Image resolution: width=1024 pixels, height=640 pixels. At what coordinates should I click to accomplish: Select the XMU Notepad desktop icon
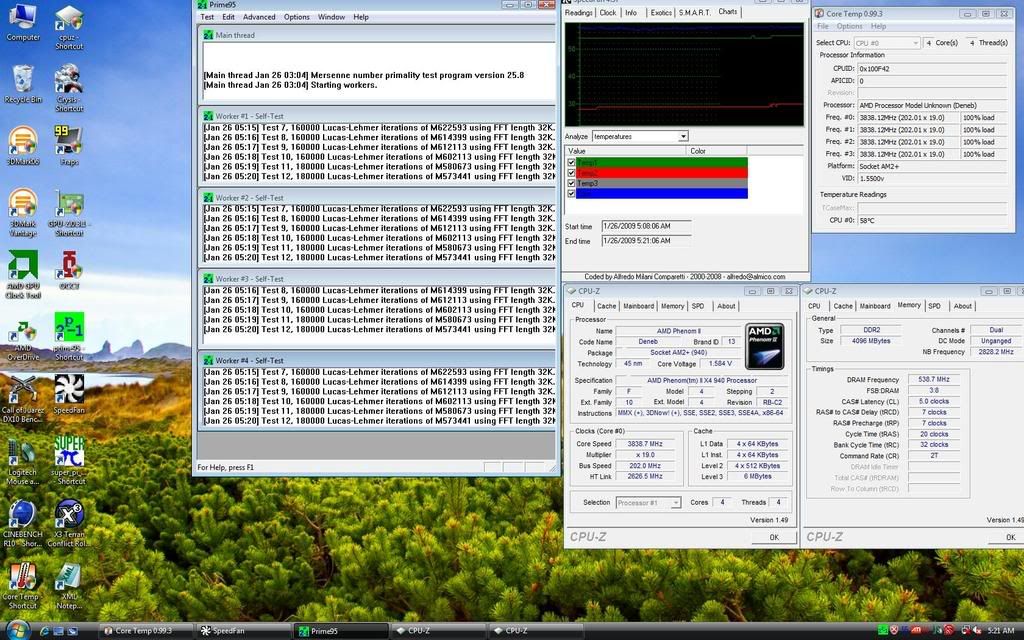69,586
